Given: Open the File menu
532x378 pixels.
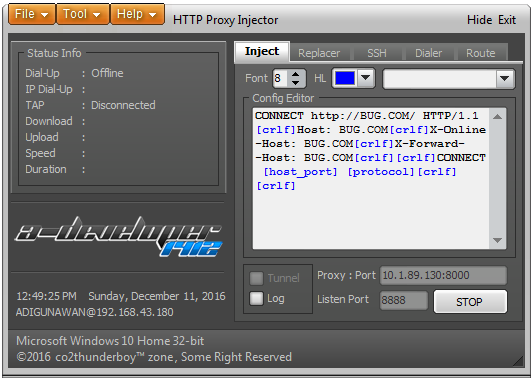Looking at the screenshot, I should click(32, 14).
